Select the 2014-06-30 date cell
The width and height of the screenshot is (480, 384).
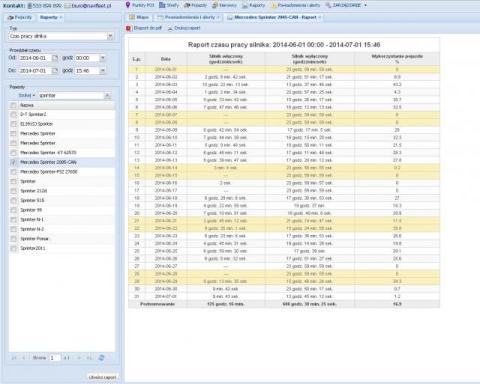166,289
